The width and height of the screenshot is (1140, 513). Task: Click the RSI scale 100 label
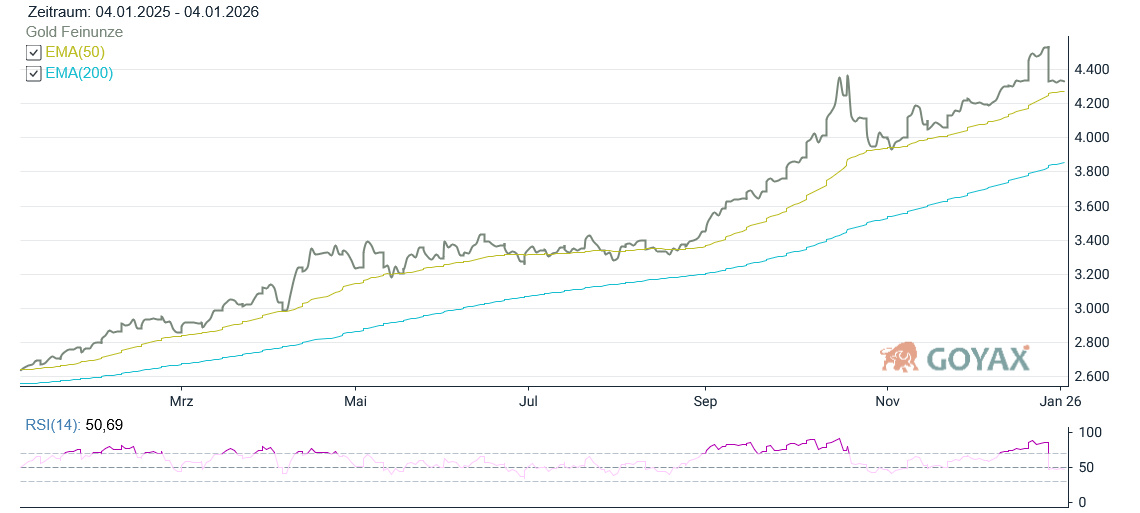1090,432
